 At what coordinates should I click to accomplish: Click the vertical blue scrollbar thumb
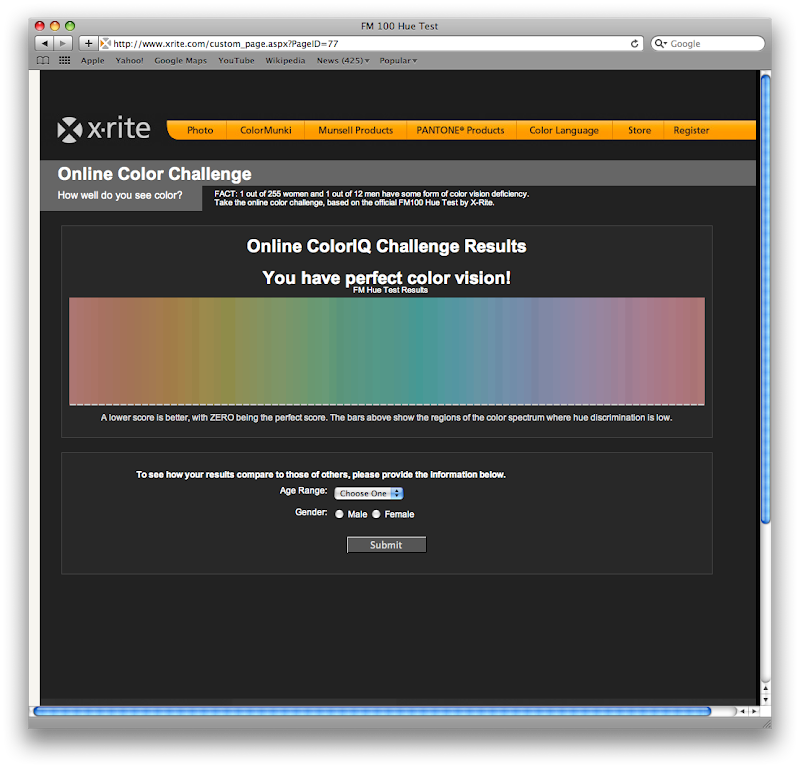(x=765, y=299)
